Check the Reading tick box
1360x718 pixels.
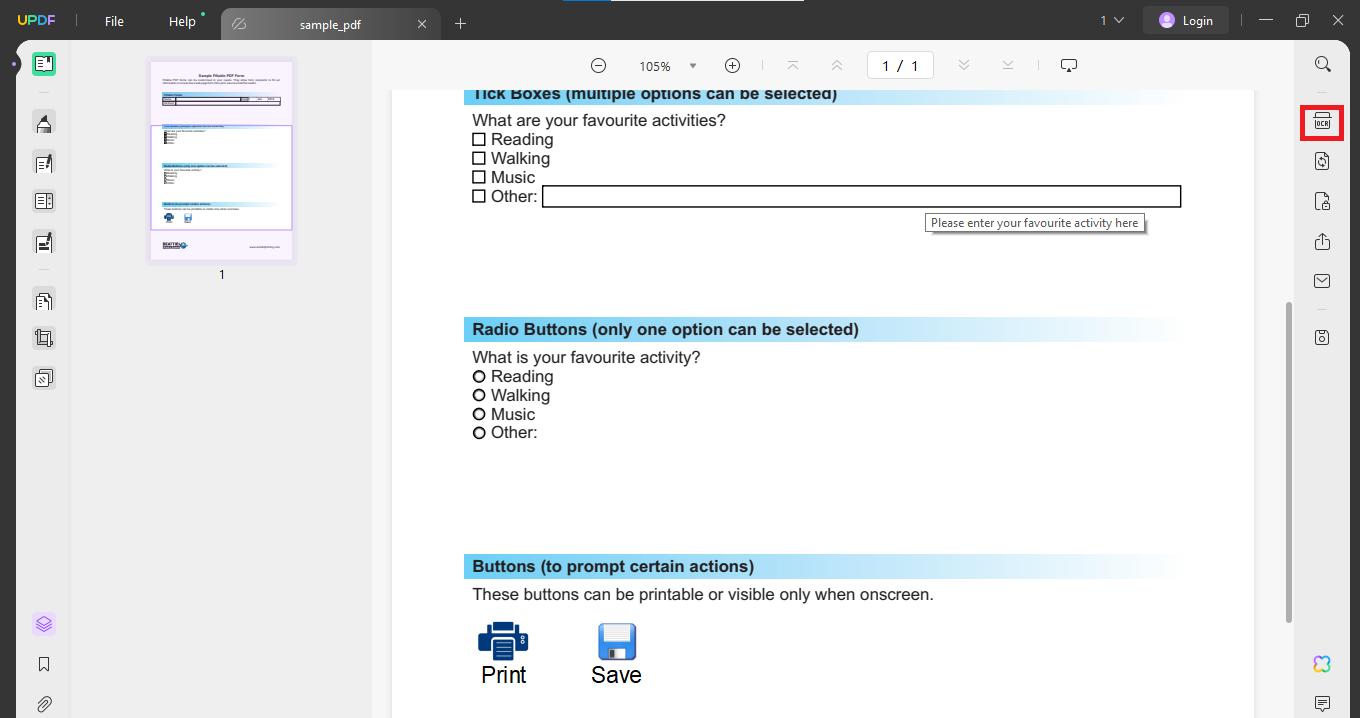(x=479, y=139)
